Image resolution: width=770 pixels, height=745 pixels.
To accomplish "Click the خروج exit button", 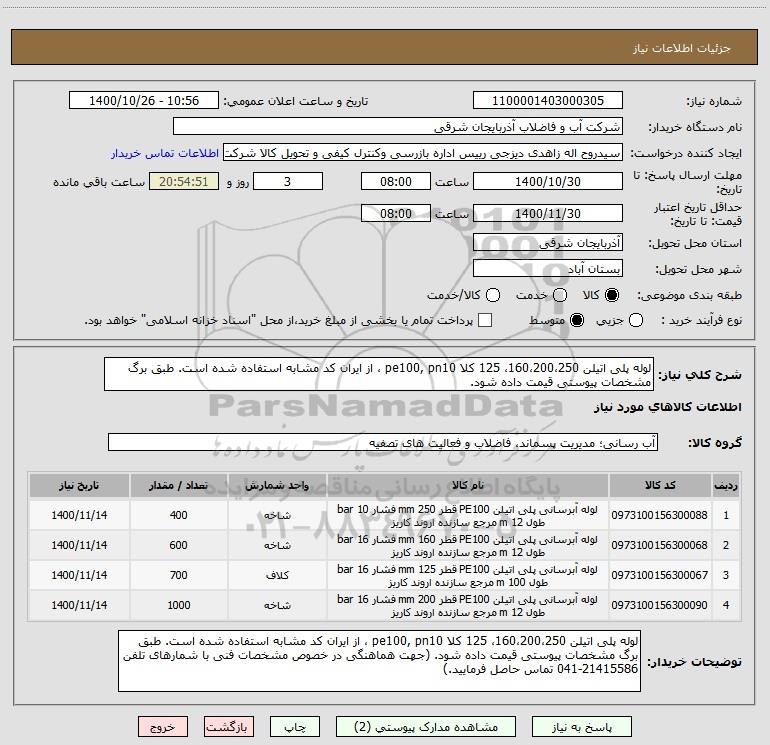I will (x=163, y=727).
